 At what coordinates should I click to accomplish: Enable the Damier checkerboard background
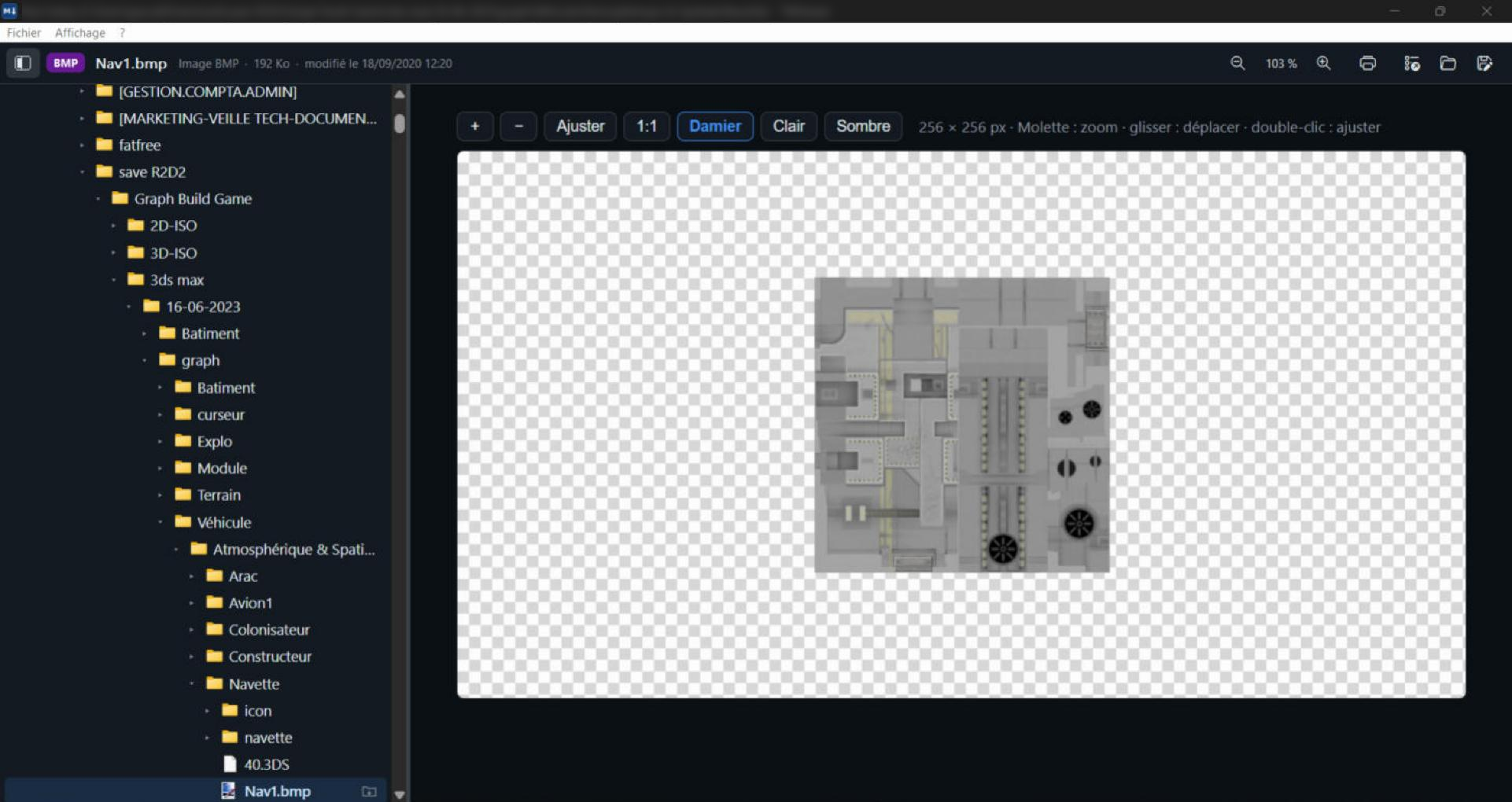point(714,126)
